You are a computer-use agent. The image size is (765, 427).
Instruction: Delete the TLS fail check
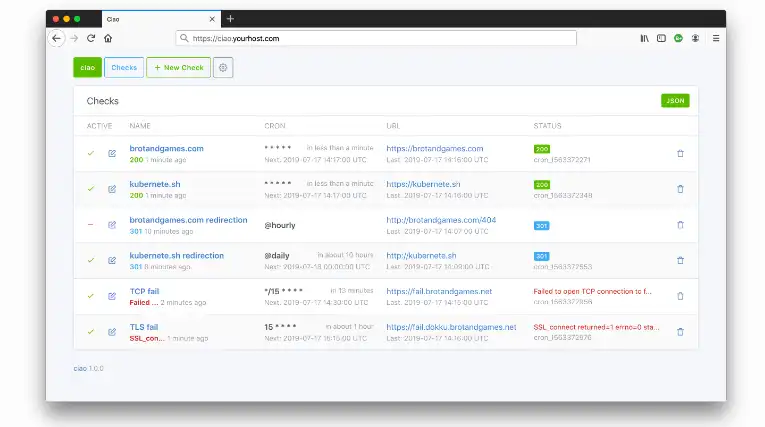680,332
